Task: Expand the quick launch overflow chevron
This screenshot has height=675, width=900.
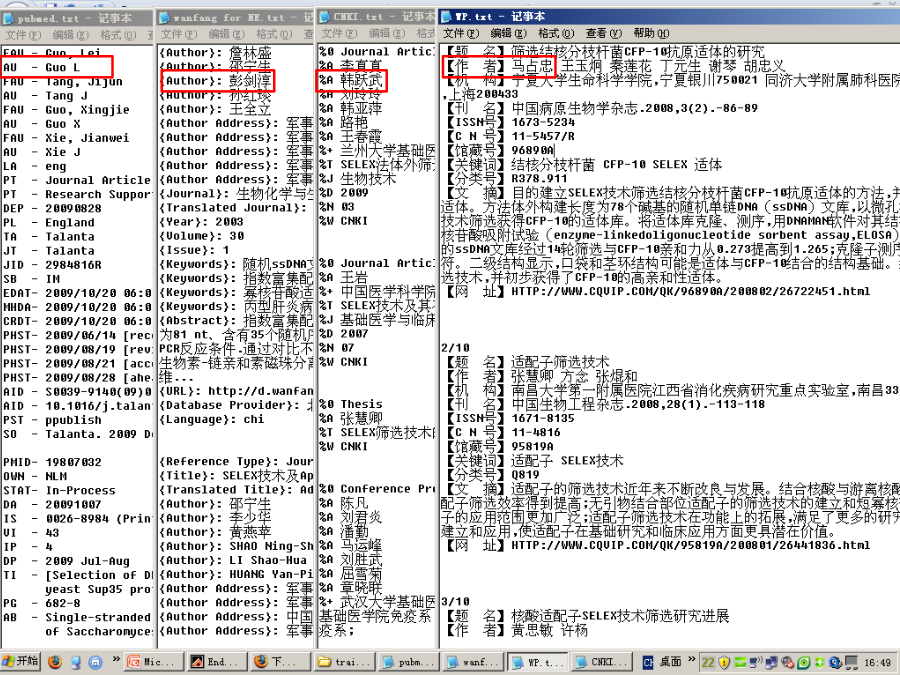Action: click(x=116, y=659)
